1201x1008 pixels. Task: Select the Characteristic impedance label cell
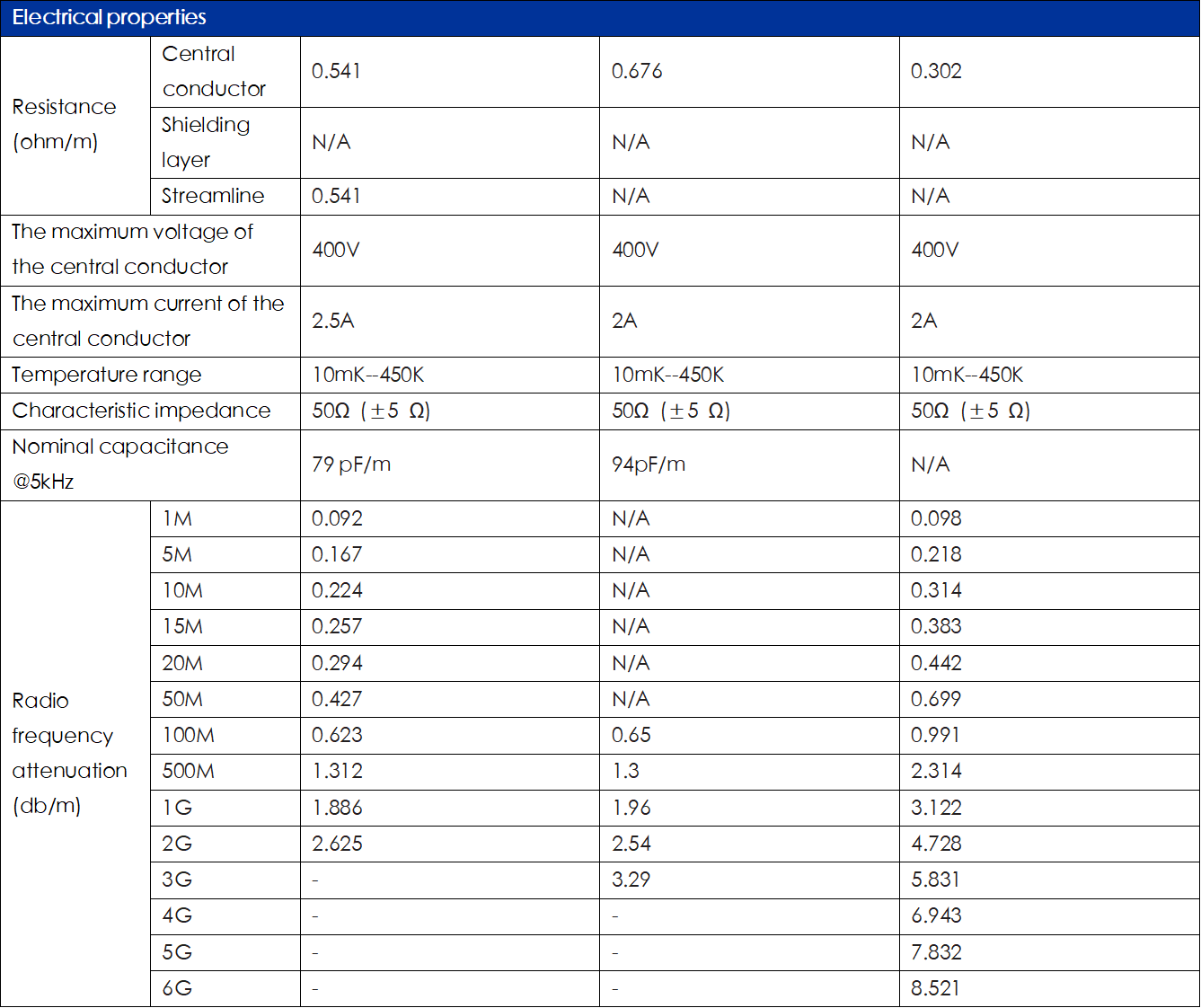click(x=141, y=411)
